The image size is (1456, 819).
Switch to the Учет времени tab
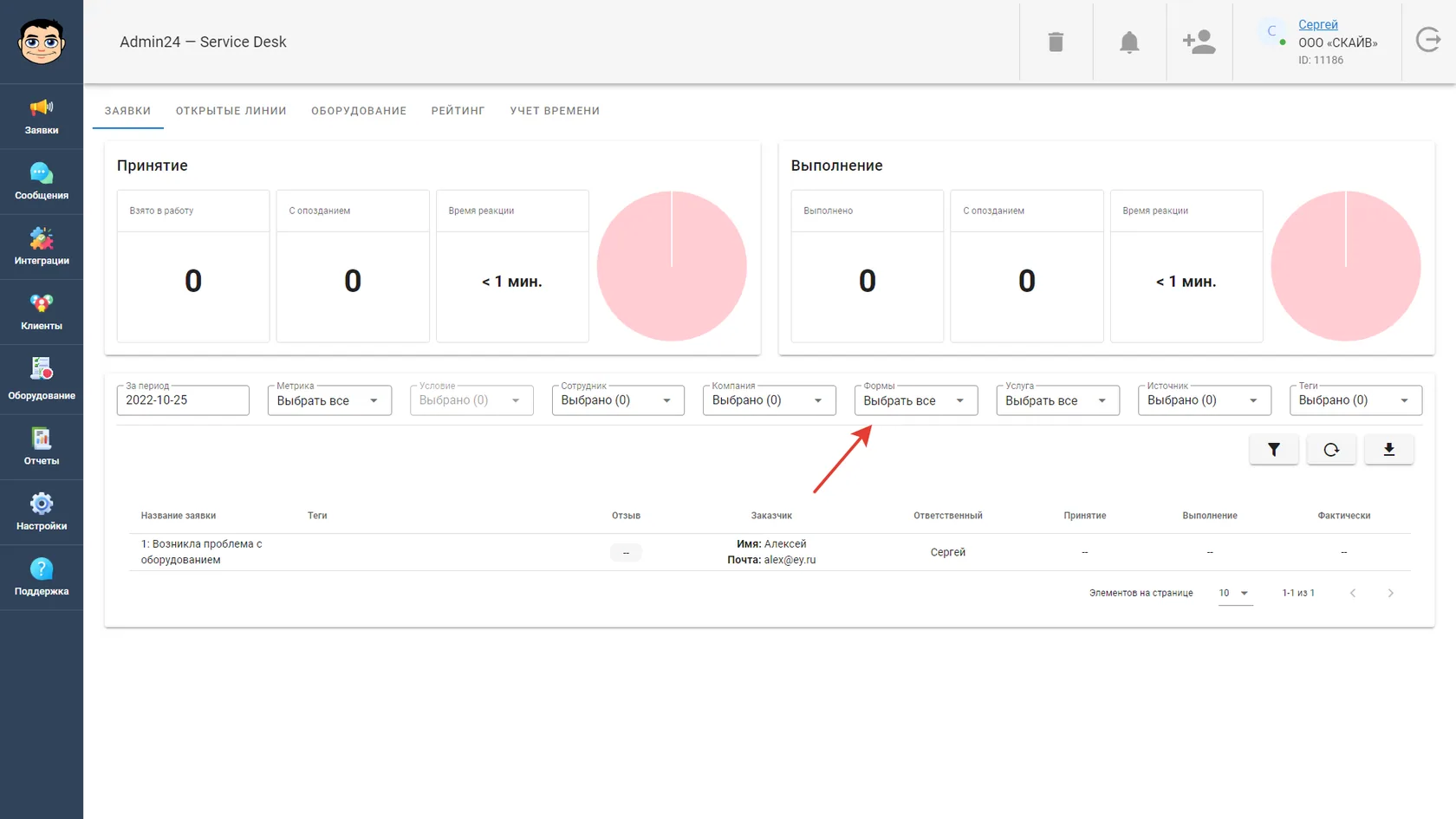click(555, 111)
